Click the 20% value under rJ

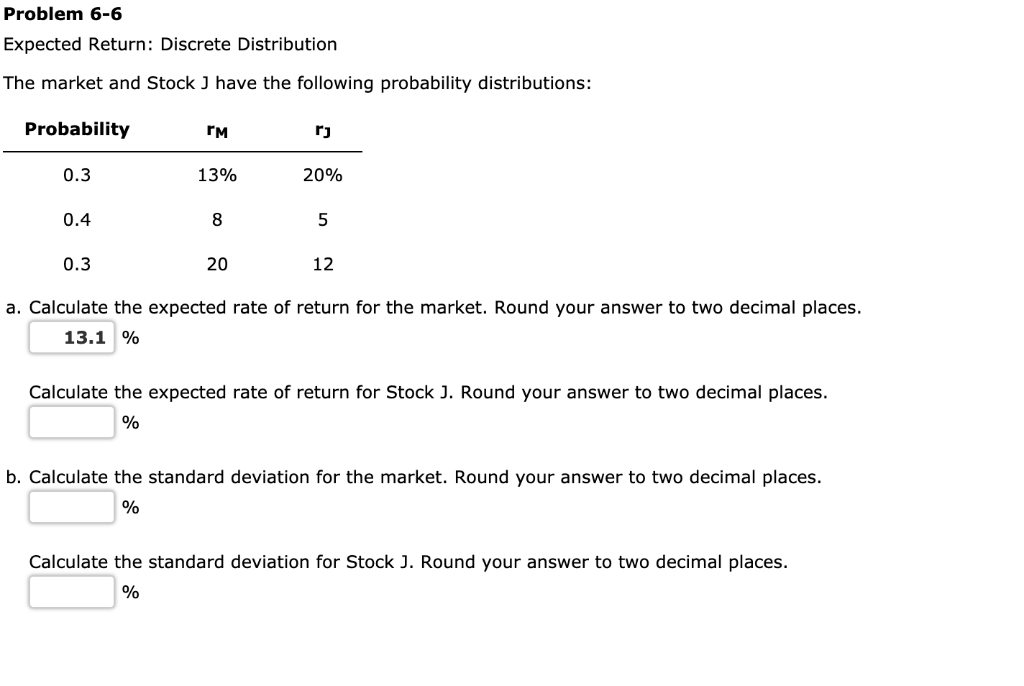[320, 174]
